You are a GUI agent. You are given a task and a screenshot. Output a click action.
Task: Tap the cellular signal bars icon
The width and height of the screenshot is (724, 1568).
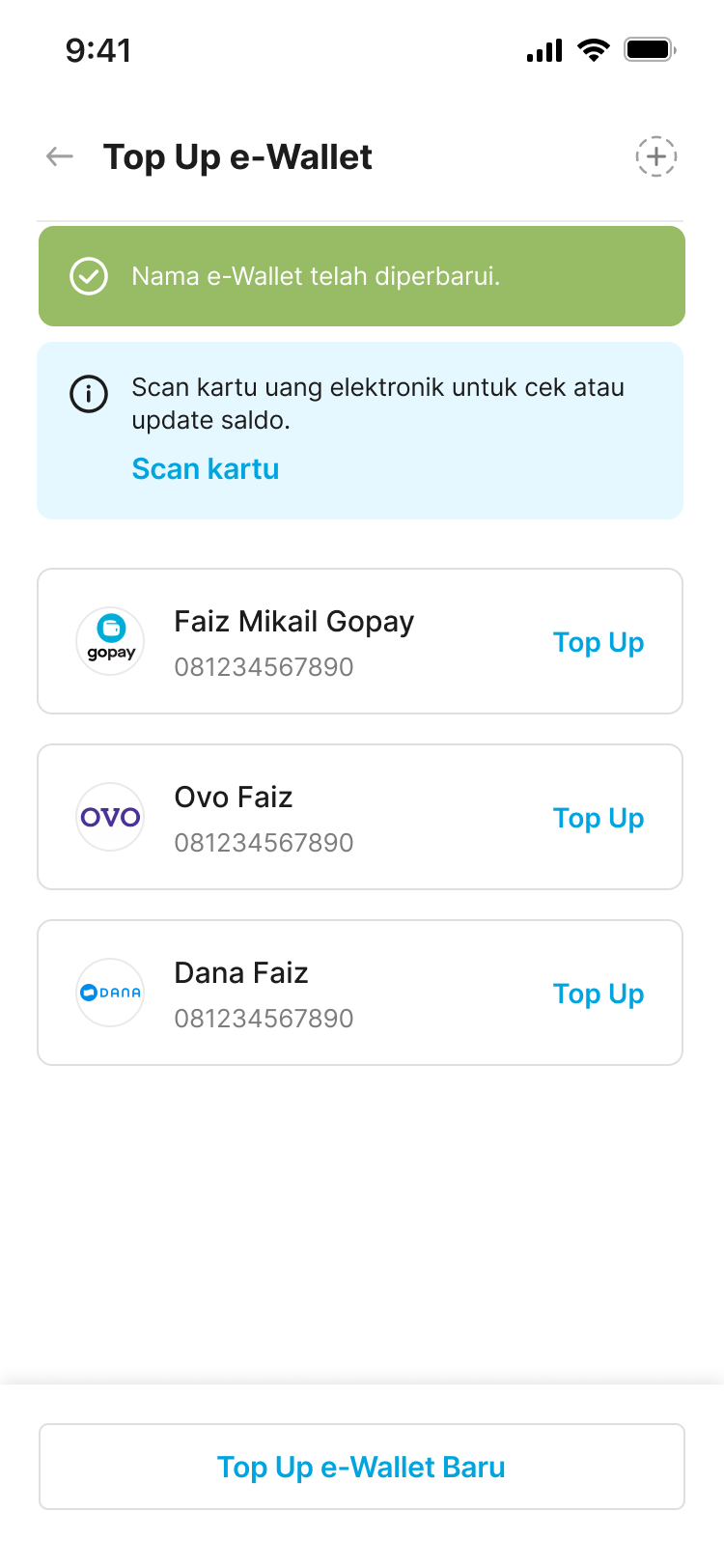click(x=544, y=50)
